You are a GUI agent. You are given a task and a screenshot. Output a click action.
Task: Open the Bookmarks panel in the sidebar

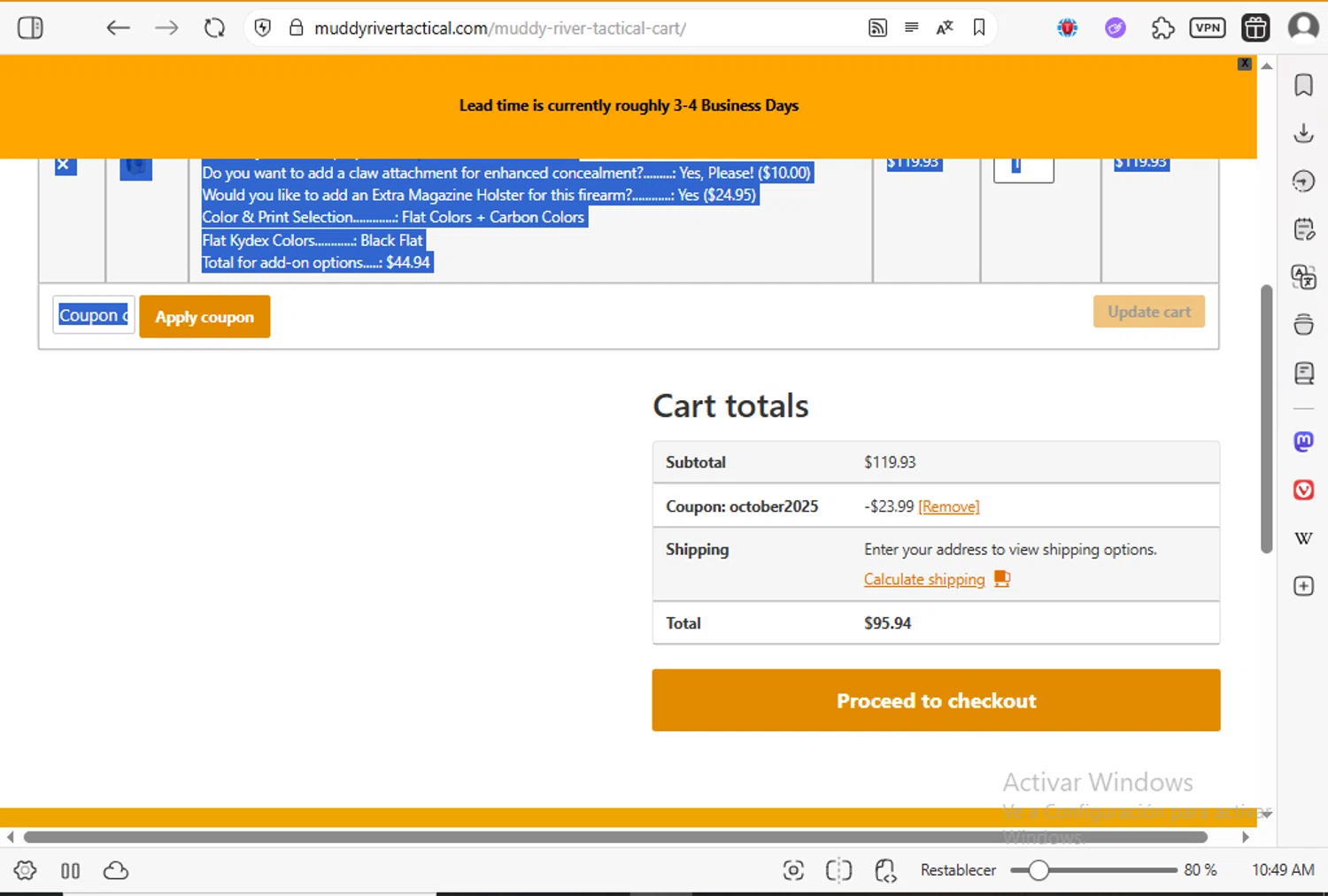tap(1303, 85)
